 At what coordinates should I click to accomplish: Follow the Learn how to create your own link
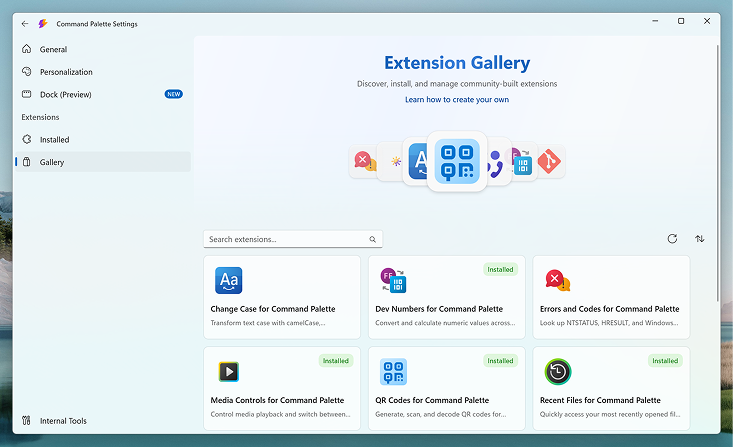457,100
